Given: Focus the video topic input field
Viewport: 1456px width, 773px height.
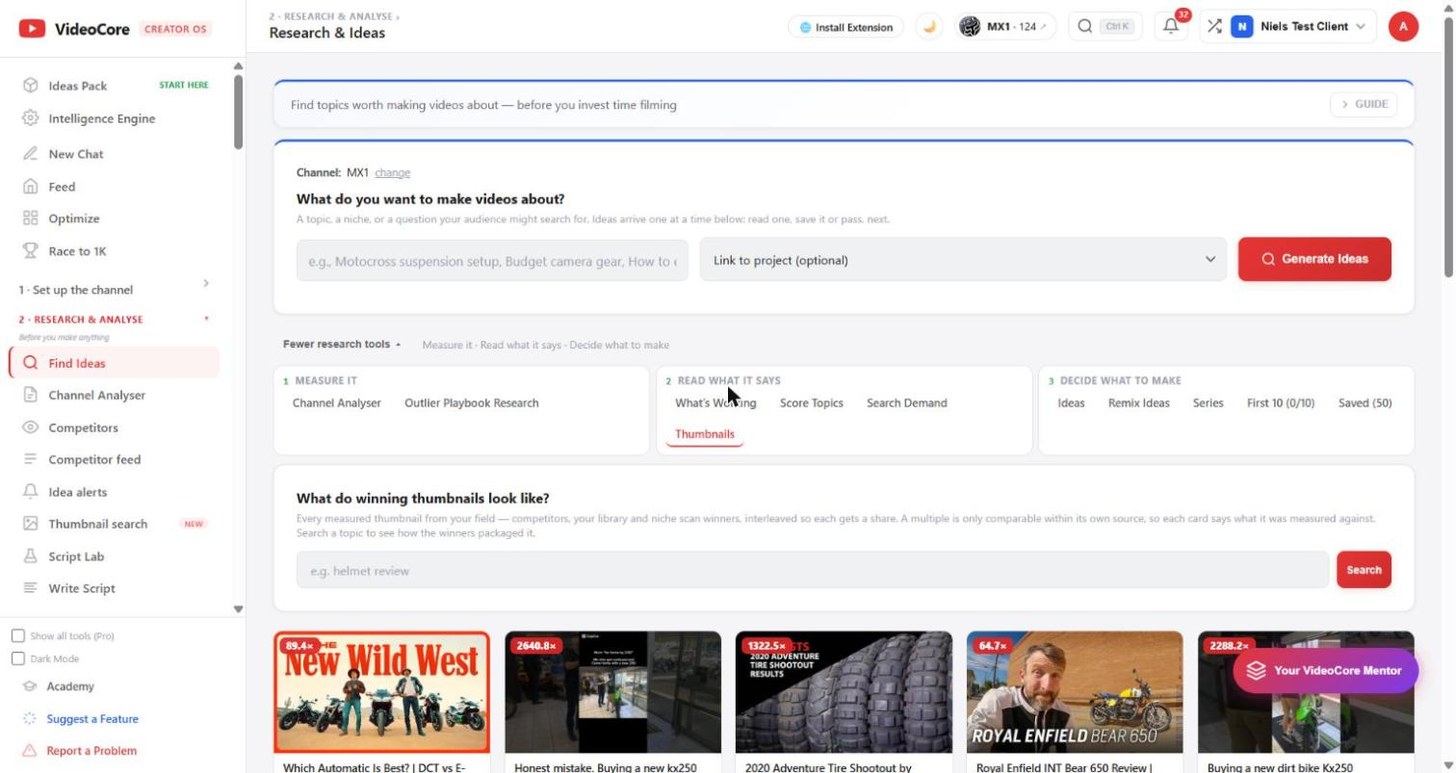Looking at the screenshot, I should pyautogui.click(x=492, y=260).
